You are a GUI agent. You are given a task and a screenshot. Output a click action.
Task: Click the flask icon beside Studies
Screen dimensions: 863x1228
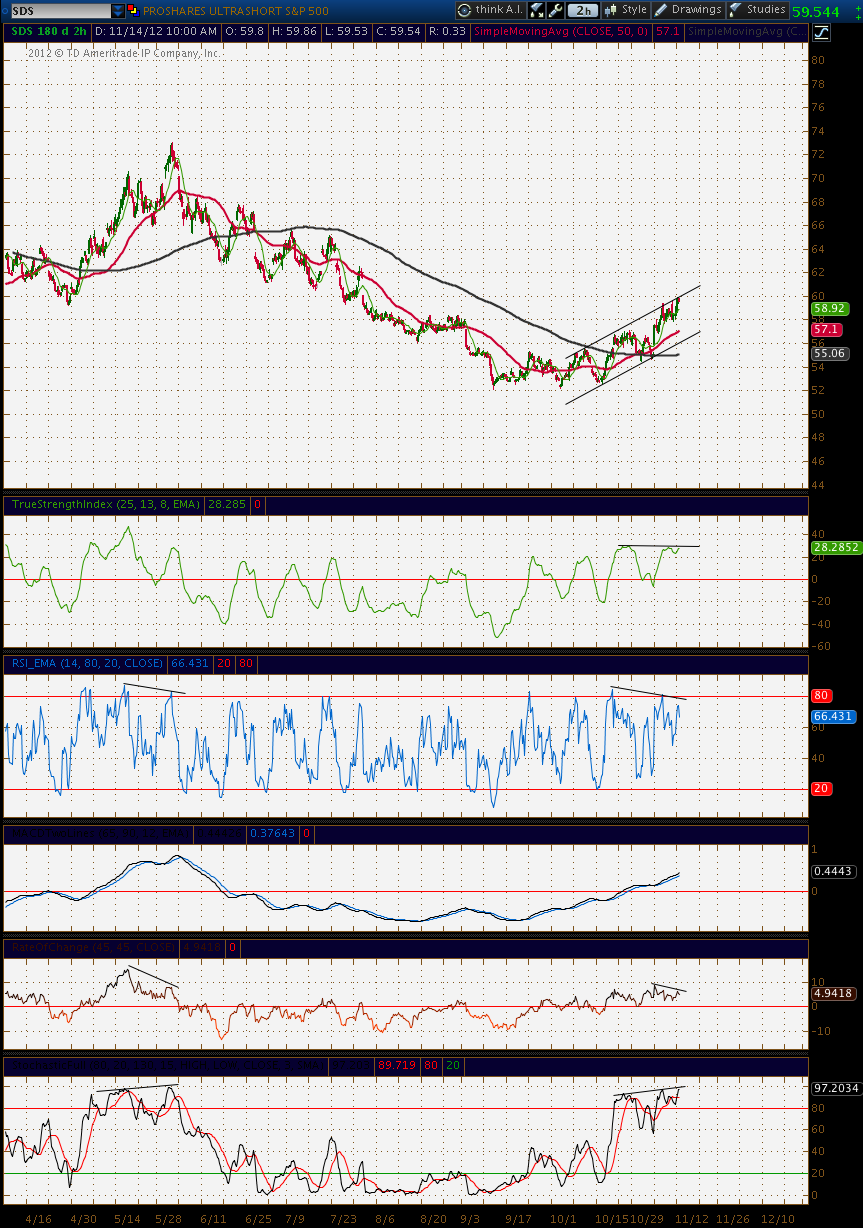coord(735,11)
